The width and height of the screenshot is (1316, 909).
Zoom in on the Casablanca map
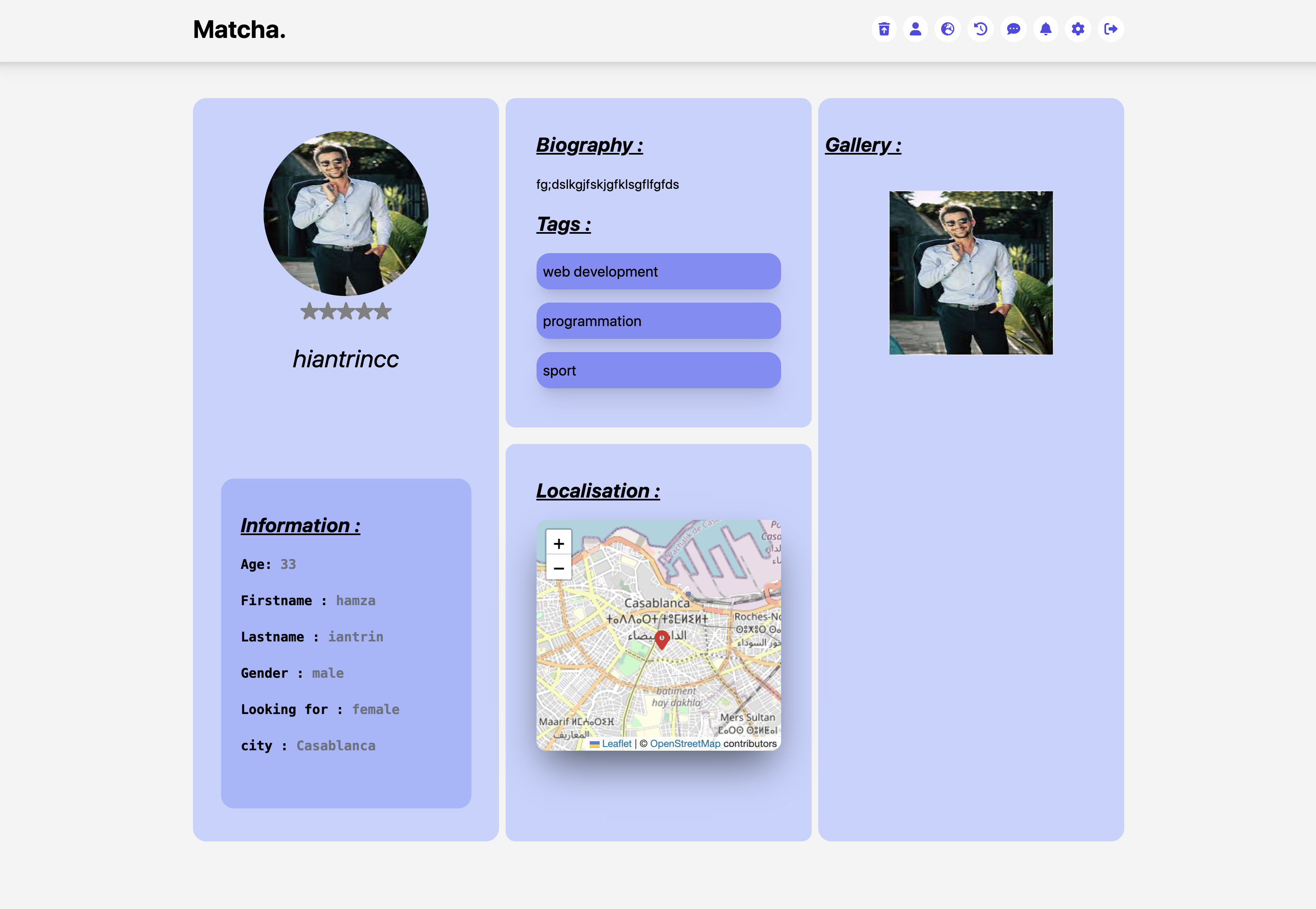pyautogui.click(x=558, y=544)
